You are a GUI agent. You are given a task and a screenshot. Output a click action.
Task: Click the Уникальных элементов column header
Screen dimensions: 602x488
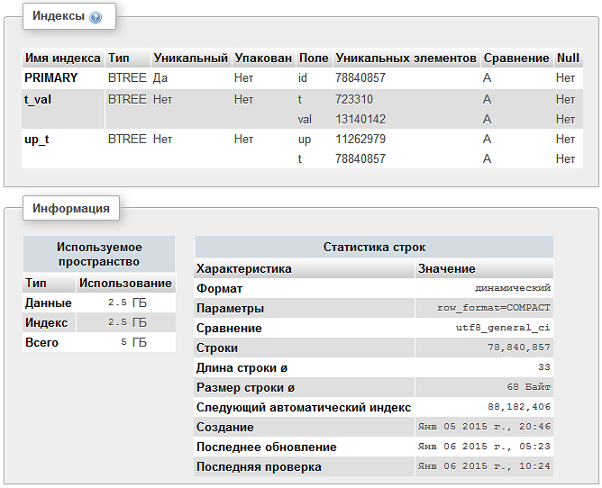click(406, 58)
